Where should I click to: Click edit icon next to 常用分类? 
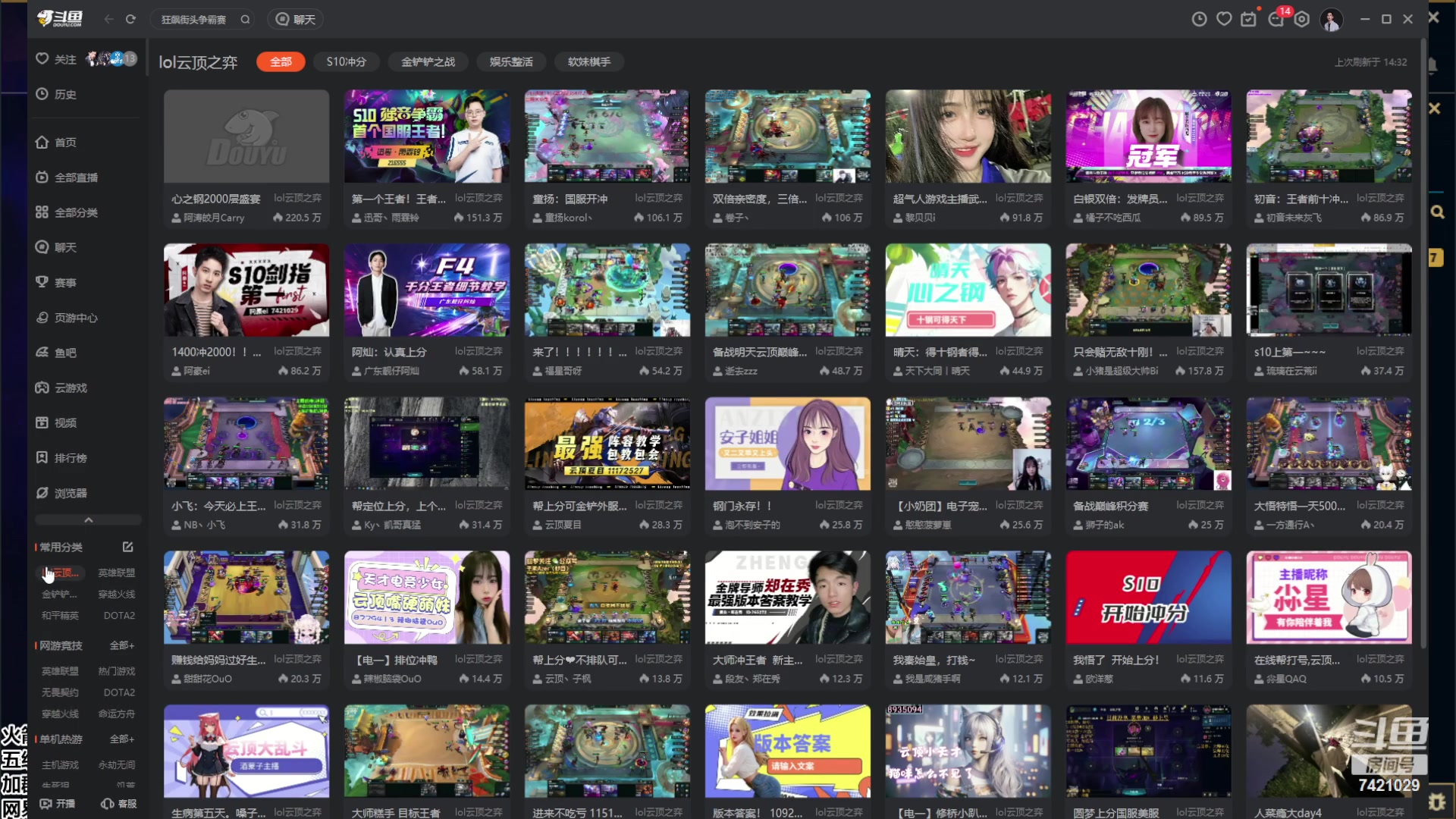click(x=127, y=547)
